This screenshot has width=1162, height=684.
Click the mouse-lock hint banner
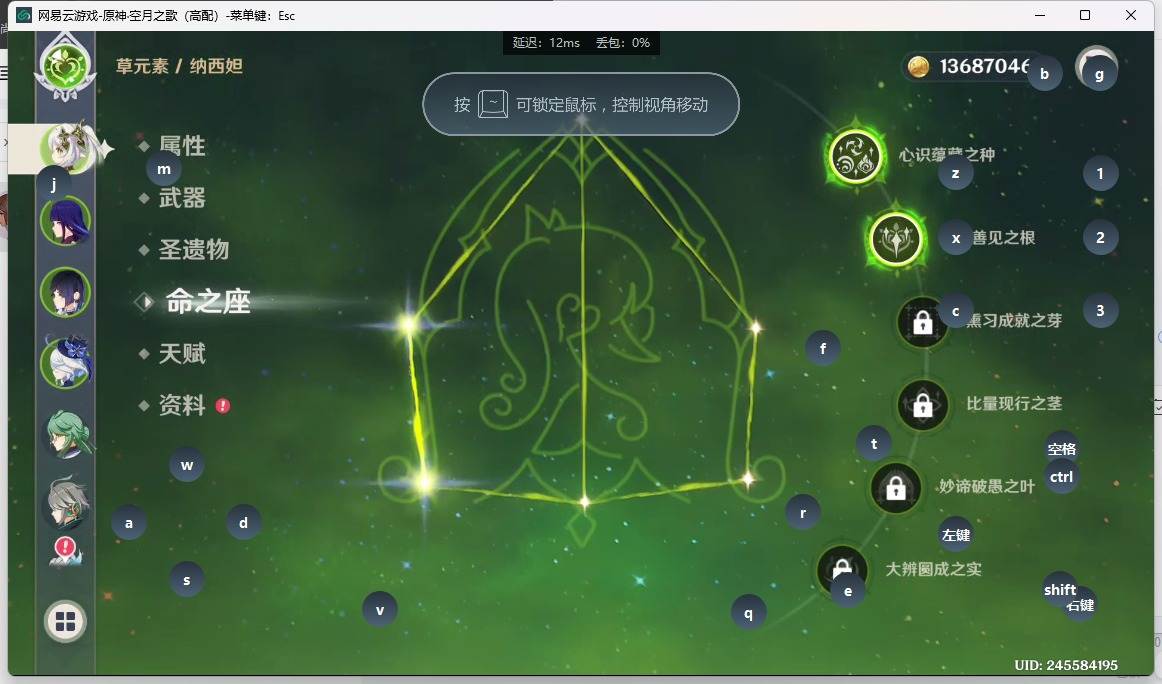point(581,104)
